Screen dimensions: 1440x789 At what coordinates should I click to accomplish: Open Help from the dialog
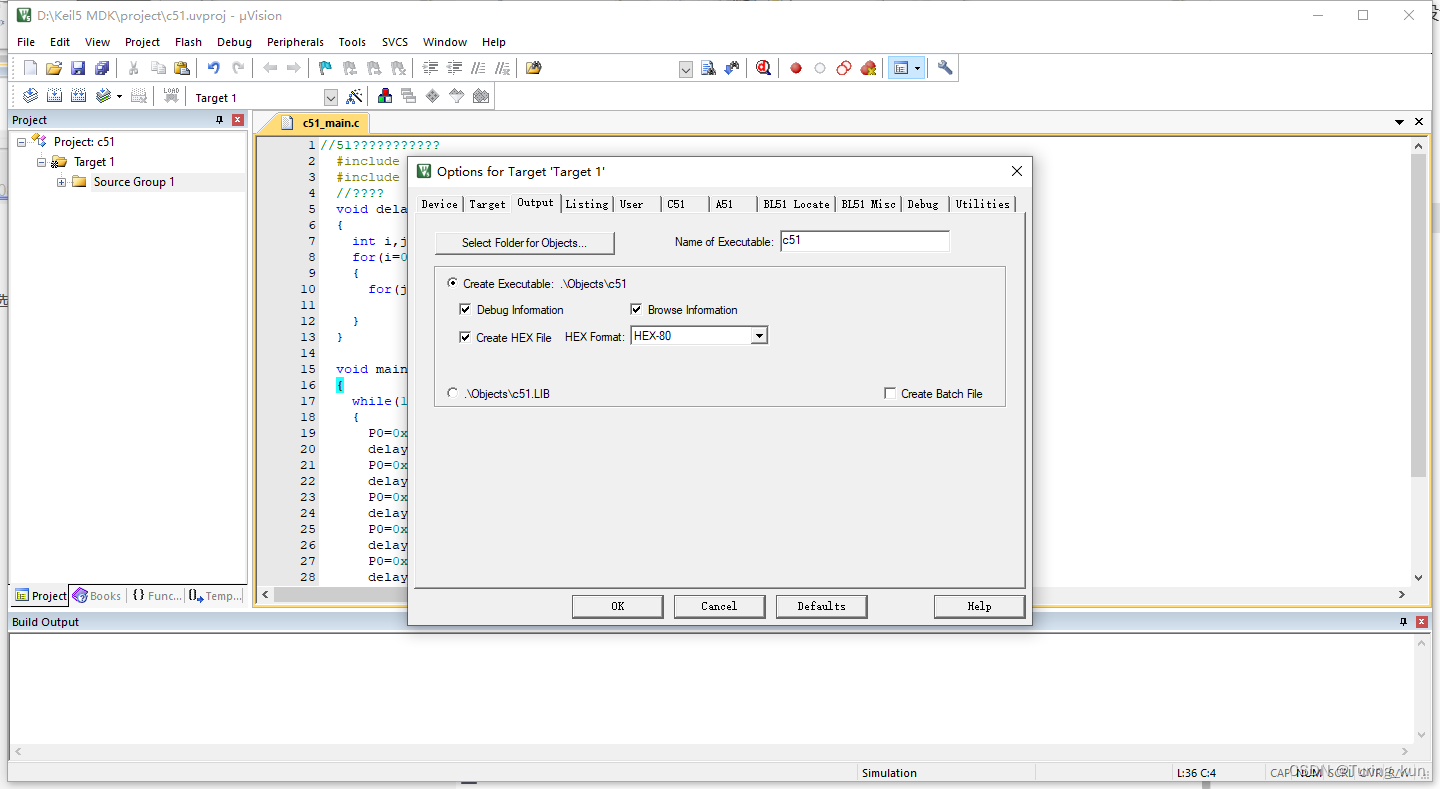pyautogui.click(x=979, y=606)
